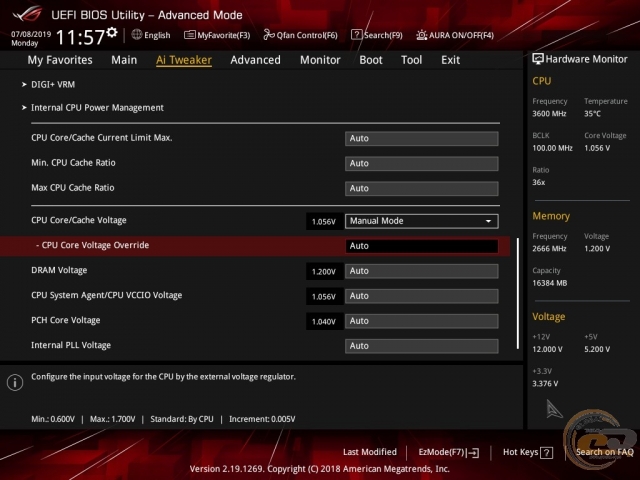This screenshot has height=480, width=640.
Task: Open Qfan Control(F6) fan icon
Action: (x=269, y=35)
